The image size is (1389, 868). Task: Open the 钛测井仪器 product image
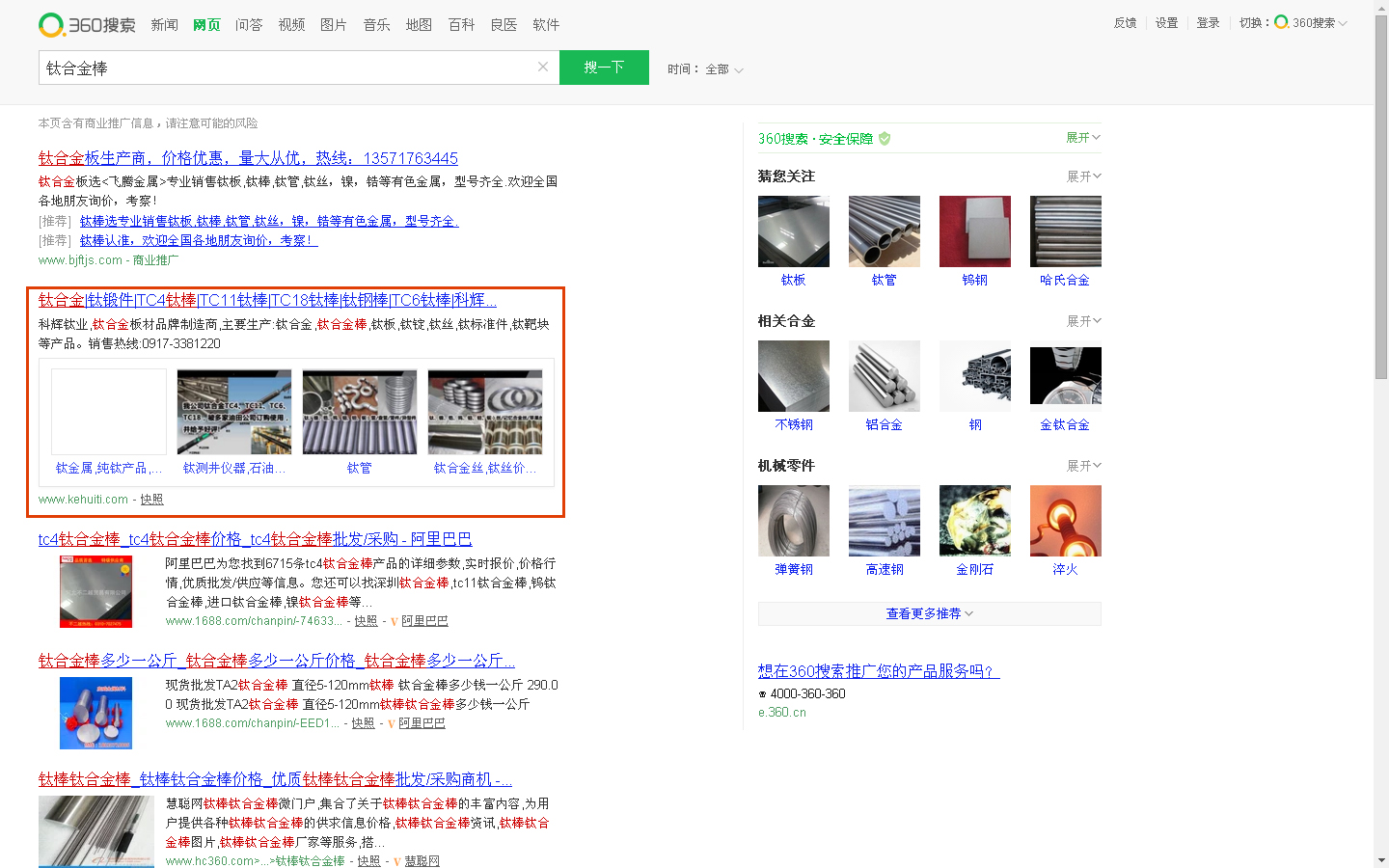[234, 412]
